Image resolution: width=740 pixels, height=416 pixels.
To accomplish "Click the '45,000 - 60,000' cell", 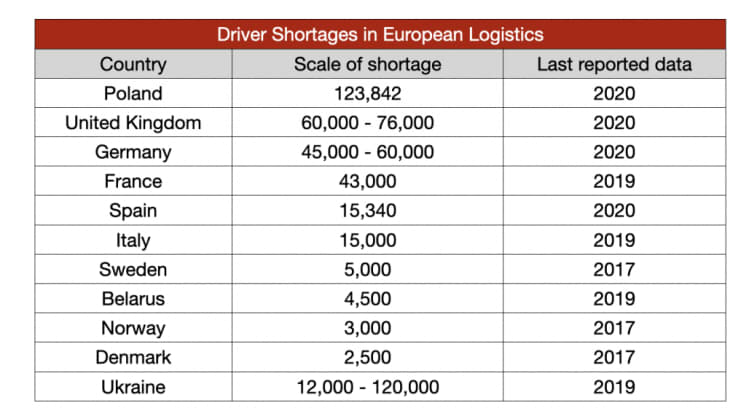I will pyautogui.click(x=367, y=152).
